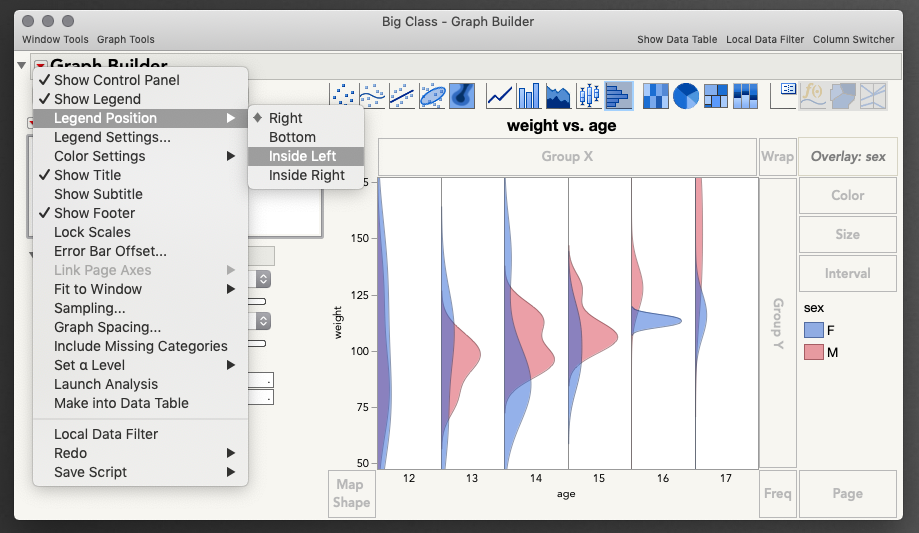919x533 pixels.
Task: Open Legend Settings dialog
Action: (141, 137)
